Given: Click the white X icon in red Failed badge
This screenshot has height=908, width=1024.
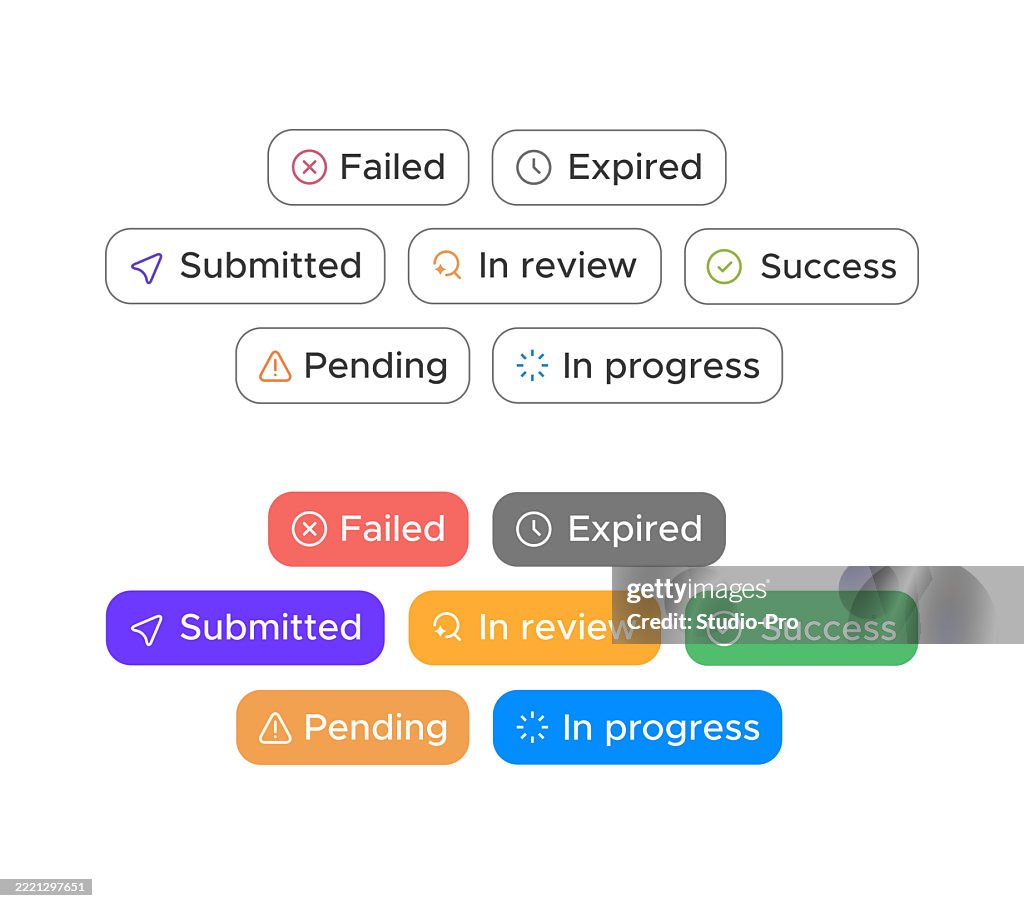Looking at the screenshot, I should coord(309,529).
